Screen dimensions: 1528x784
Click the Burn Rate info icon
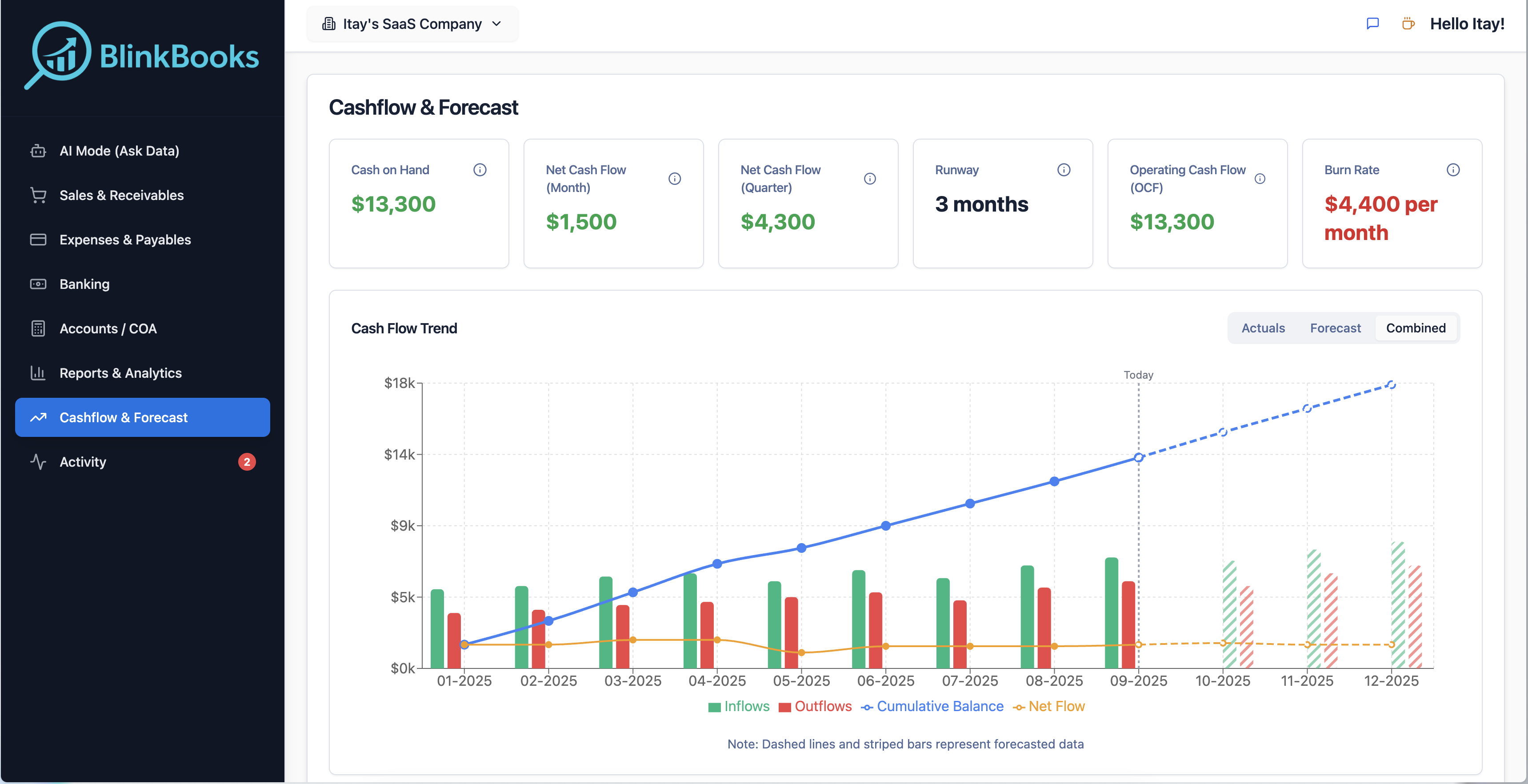1453,170
